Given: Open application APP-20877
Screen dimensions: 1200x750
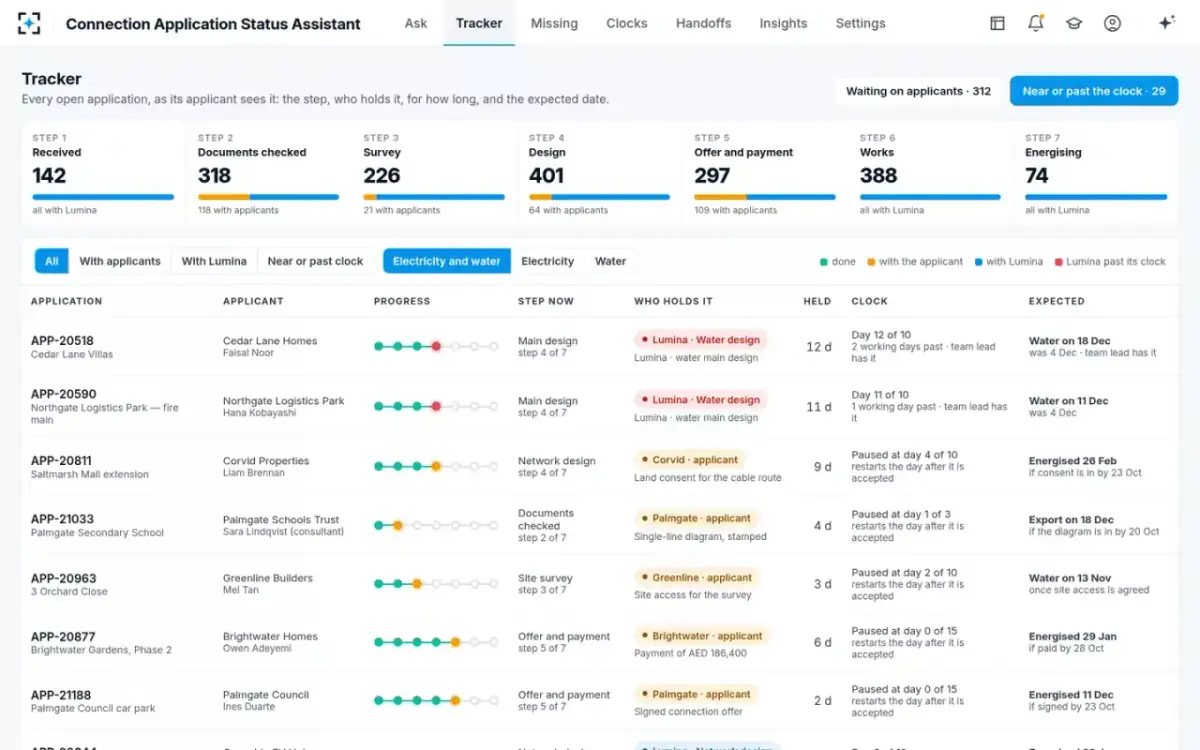Looking at the screenshot, I should (63, 636).
